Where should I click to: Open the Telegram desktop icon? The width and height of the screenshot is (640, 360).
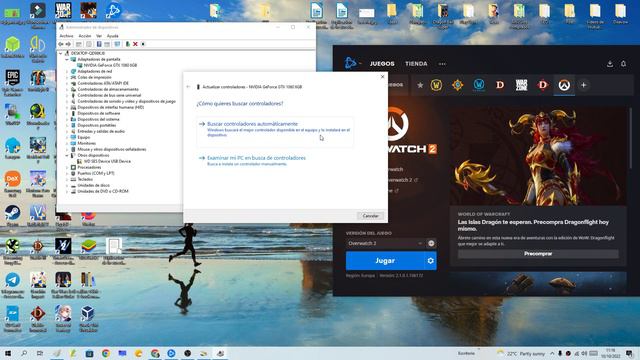pyautogui.click(x=13, y=284)
